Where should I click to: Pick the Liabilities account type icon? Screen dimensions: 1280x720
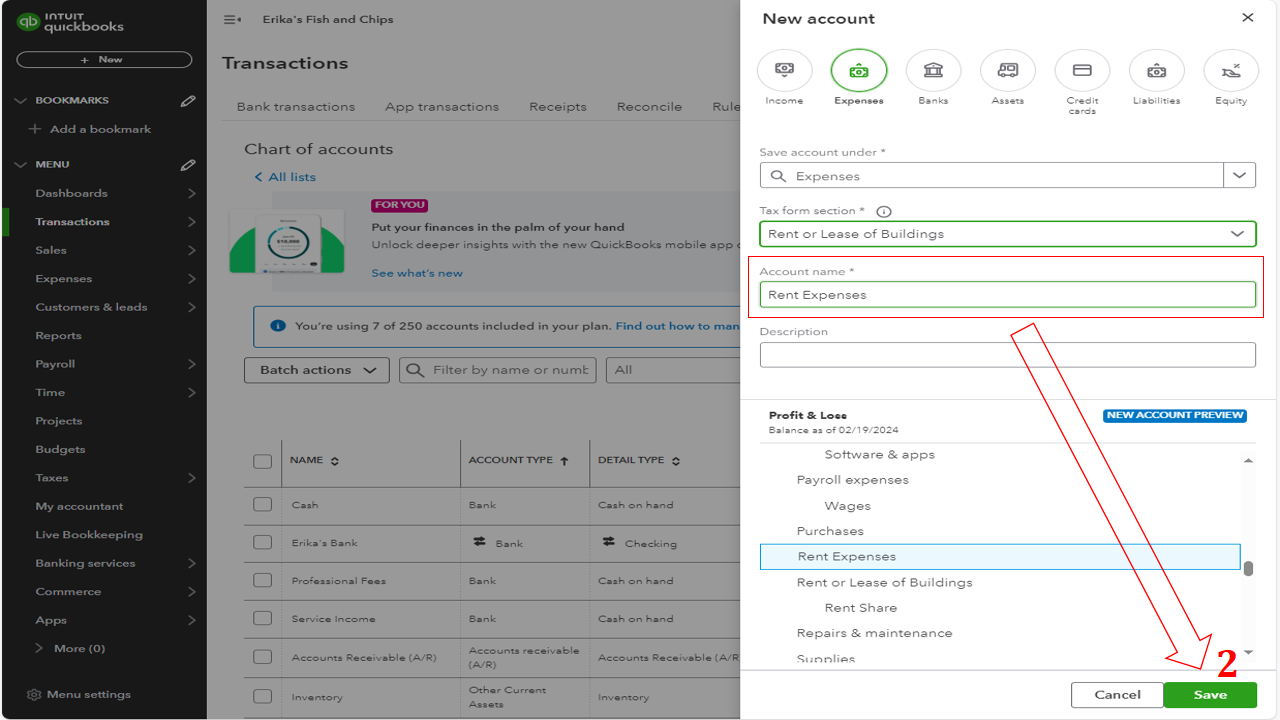(1157, 70)
